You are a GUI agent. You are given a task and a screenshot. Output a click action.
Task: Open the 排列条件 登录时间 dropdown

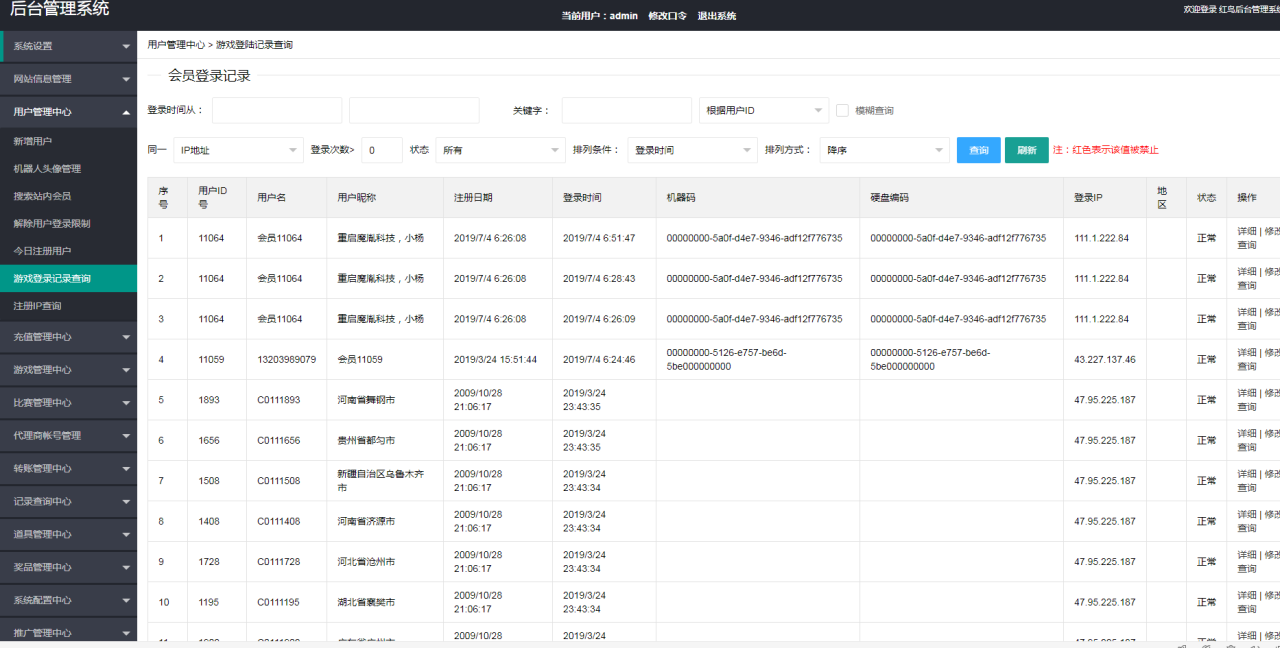[692, 150]
